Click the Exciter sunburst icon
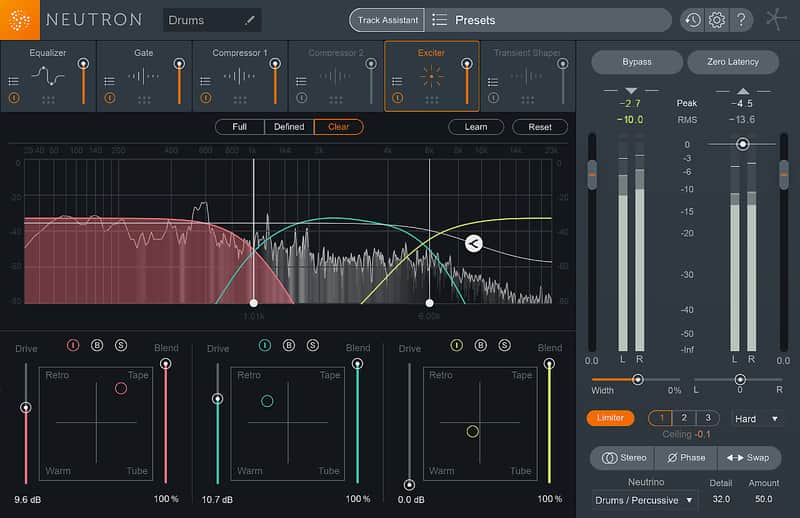Image resolution: width=800 pixels, height=518 pixels. coord(432,77)
